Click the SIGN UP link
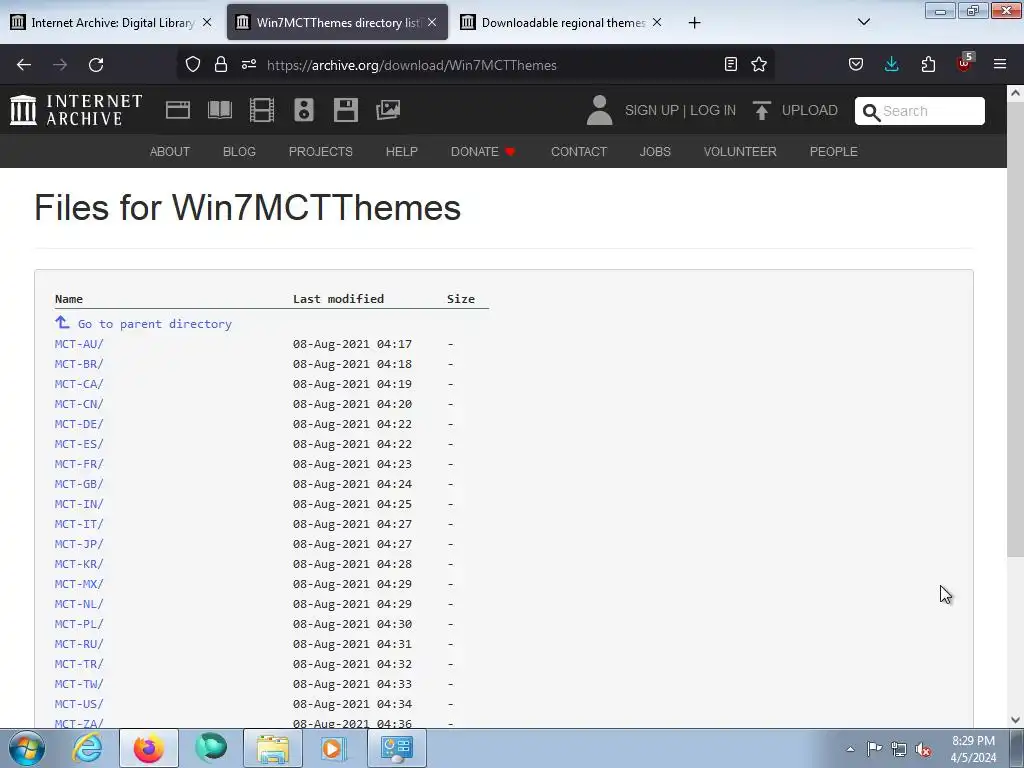1024x768 pixels. tap(652, 110)
